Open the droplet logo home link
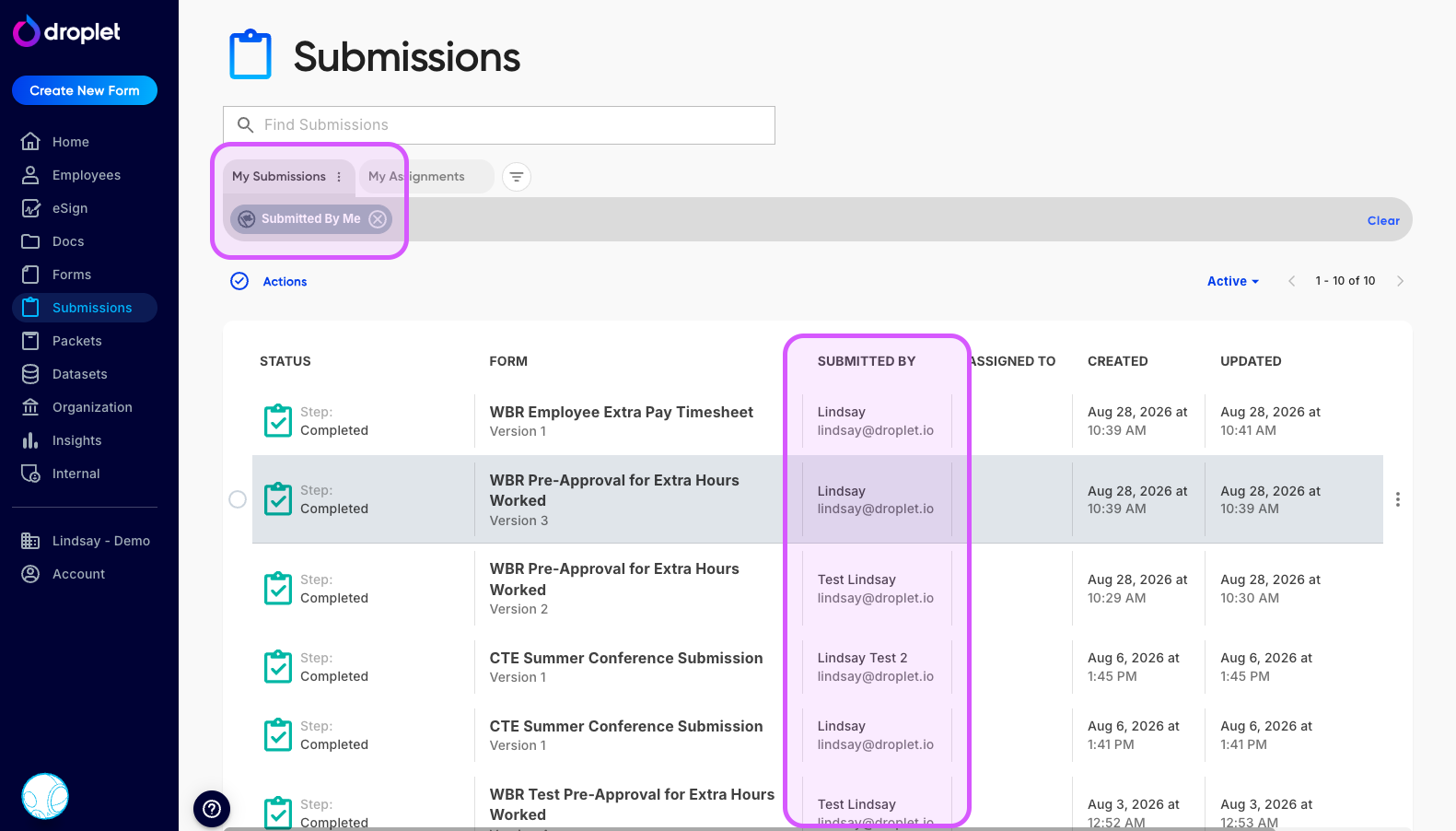 coord(66,31)
